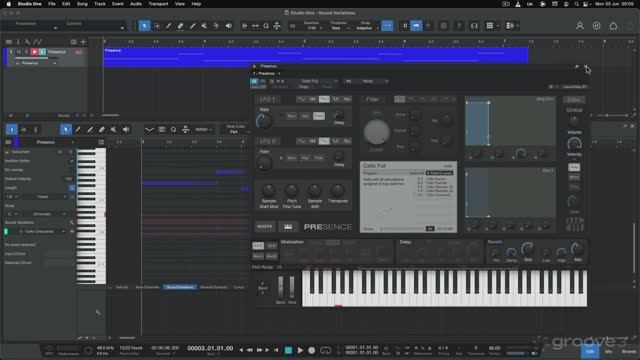Select the Eraser tool in top toolbar

point(180,26)
